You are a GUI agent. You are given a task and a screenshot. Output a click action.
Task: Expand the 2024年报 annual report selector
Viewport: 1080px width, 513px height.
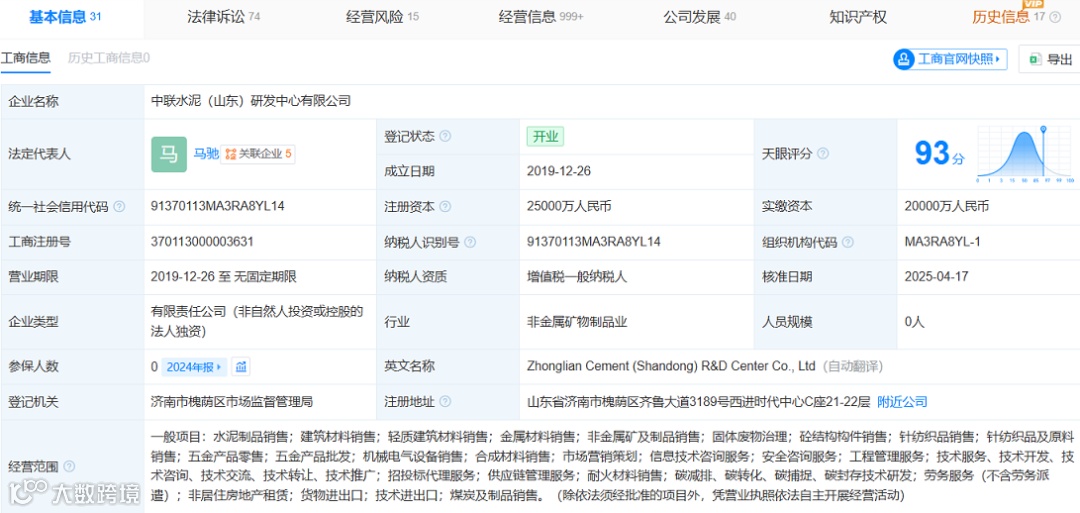[x=194, y=367]
